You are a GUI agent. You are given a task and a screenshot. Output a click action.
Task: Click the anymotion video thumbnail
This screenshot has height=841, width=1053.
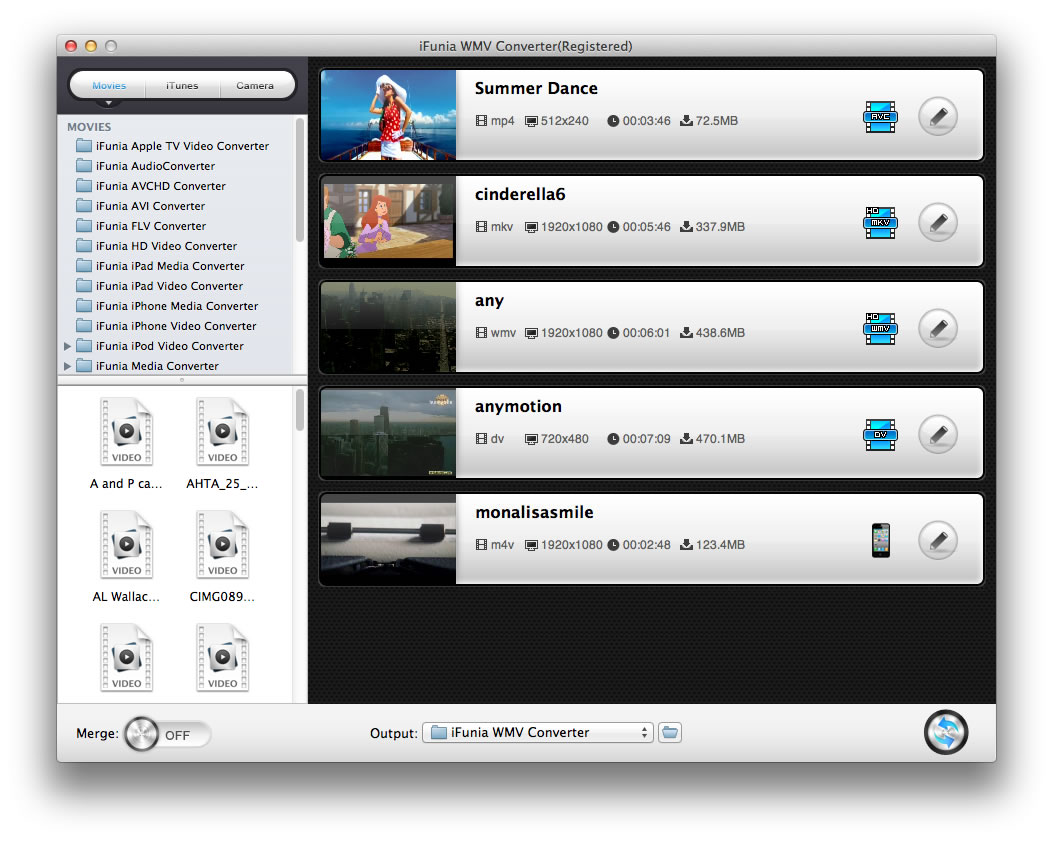tap(388, 433)
